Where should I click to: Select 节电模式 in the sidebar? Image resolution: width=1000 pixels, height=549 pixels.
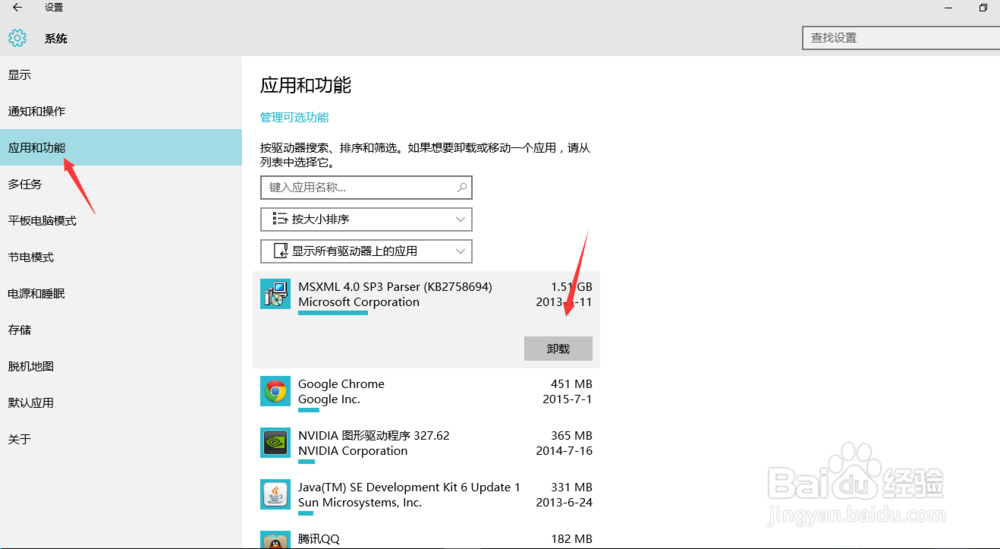pyautogui.click(x=121, y=257)
